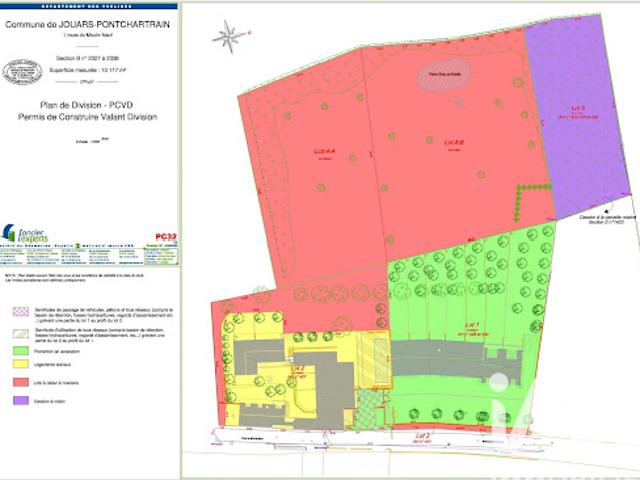
Task: Click the hatched oval pond area in red zone
Action: tap(444, 74)
